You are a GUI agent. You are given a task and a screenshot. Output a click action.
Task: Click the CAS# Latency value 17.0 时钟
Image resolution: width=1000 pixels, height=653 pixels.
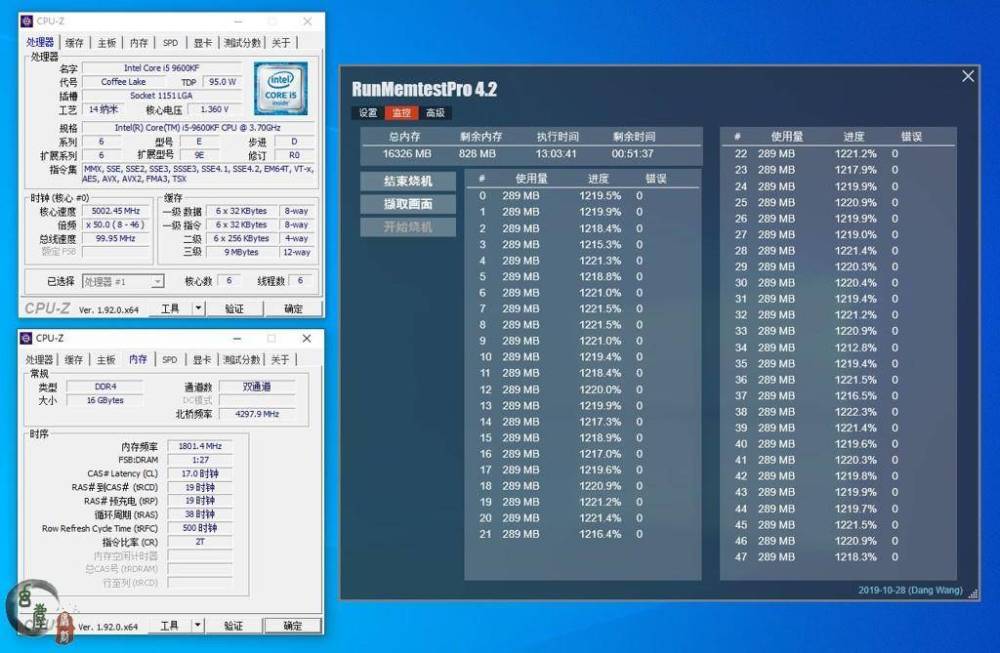click(200, 474)
